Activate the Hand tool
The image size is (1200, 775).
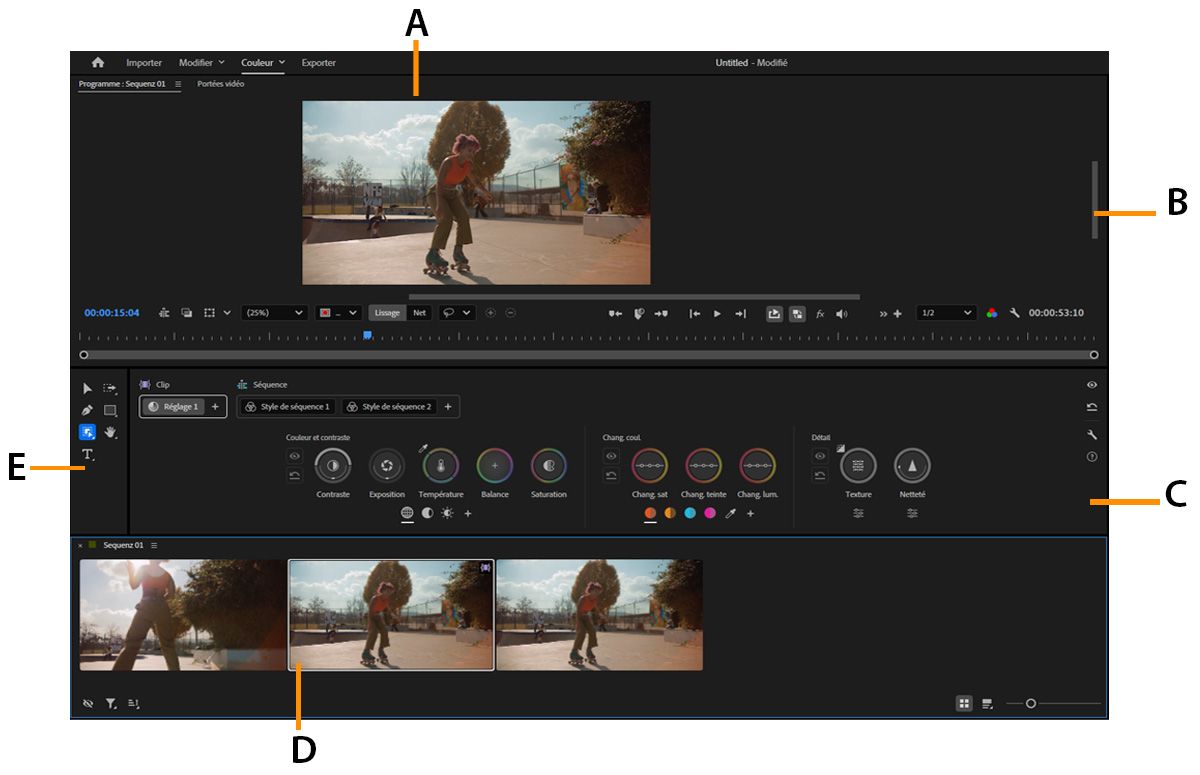click(x=112, y=431)
